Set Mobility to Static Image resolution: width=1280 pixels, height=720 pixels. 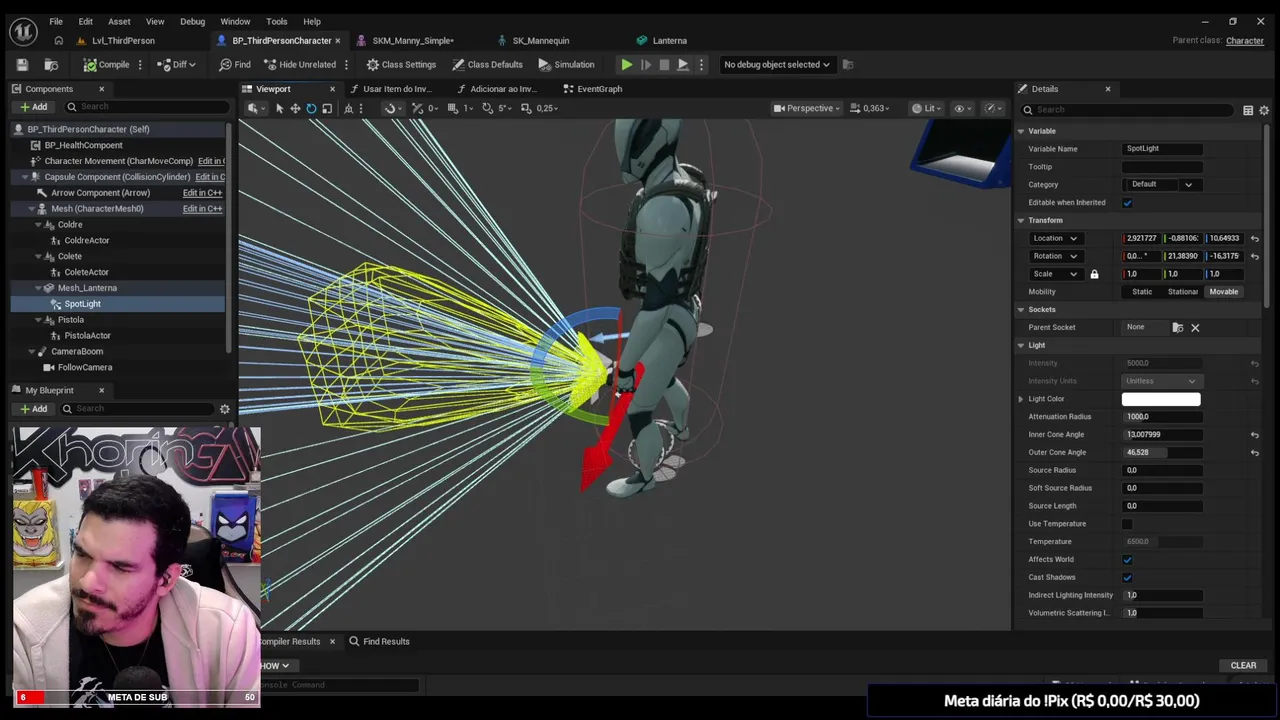pyautogui.click(x=1142, y=292)
